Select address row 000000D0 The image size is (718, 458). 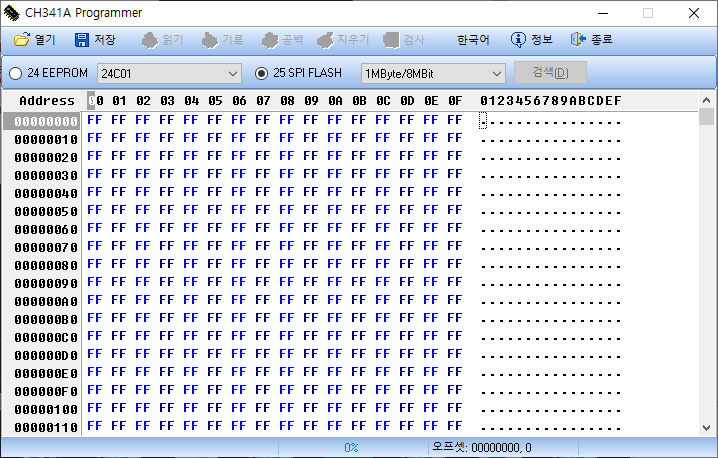point(46,355)
